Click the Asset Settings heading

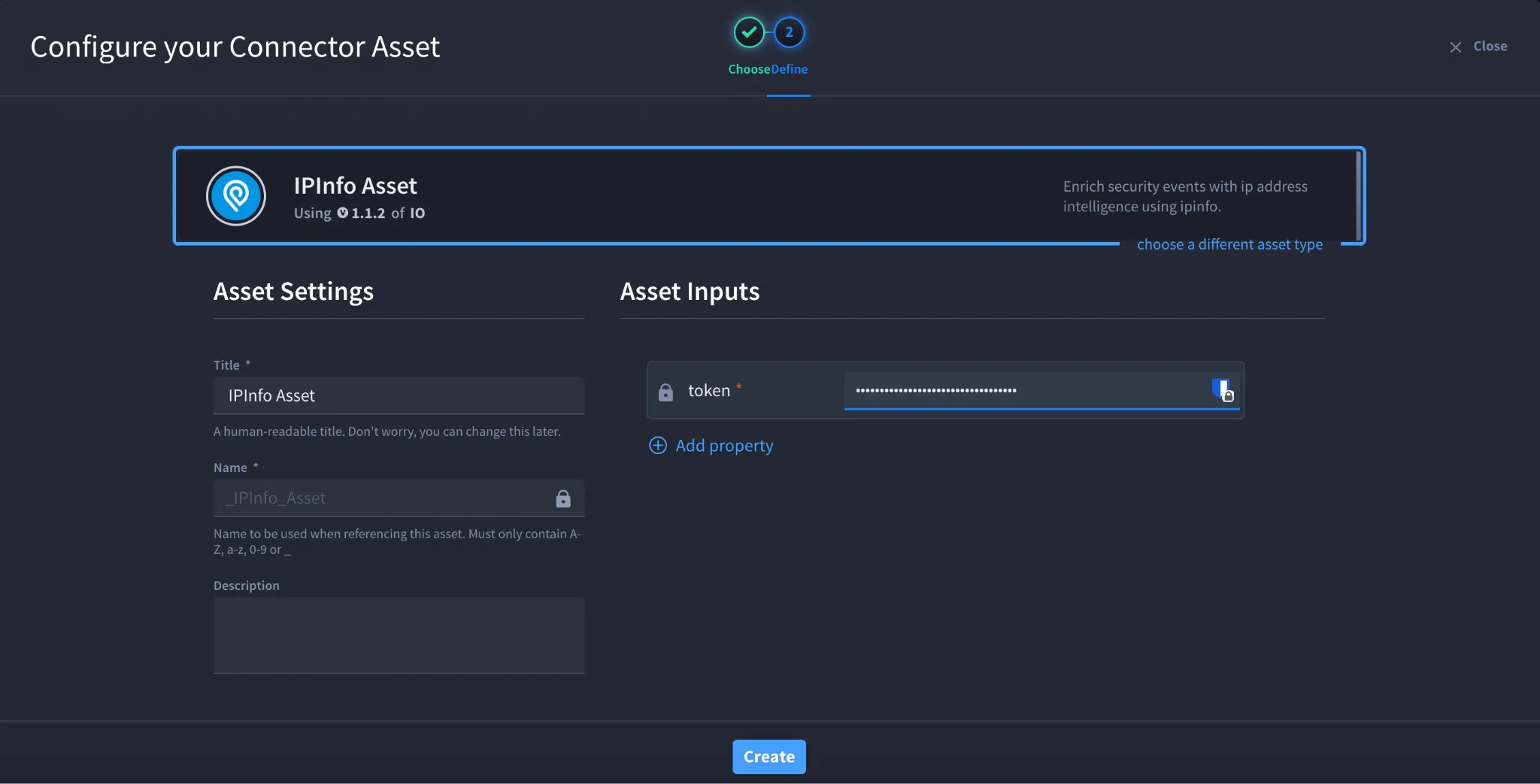(293, 292)
